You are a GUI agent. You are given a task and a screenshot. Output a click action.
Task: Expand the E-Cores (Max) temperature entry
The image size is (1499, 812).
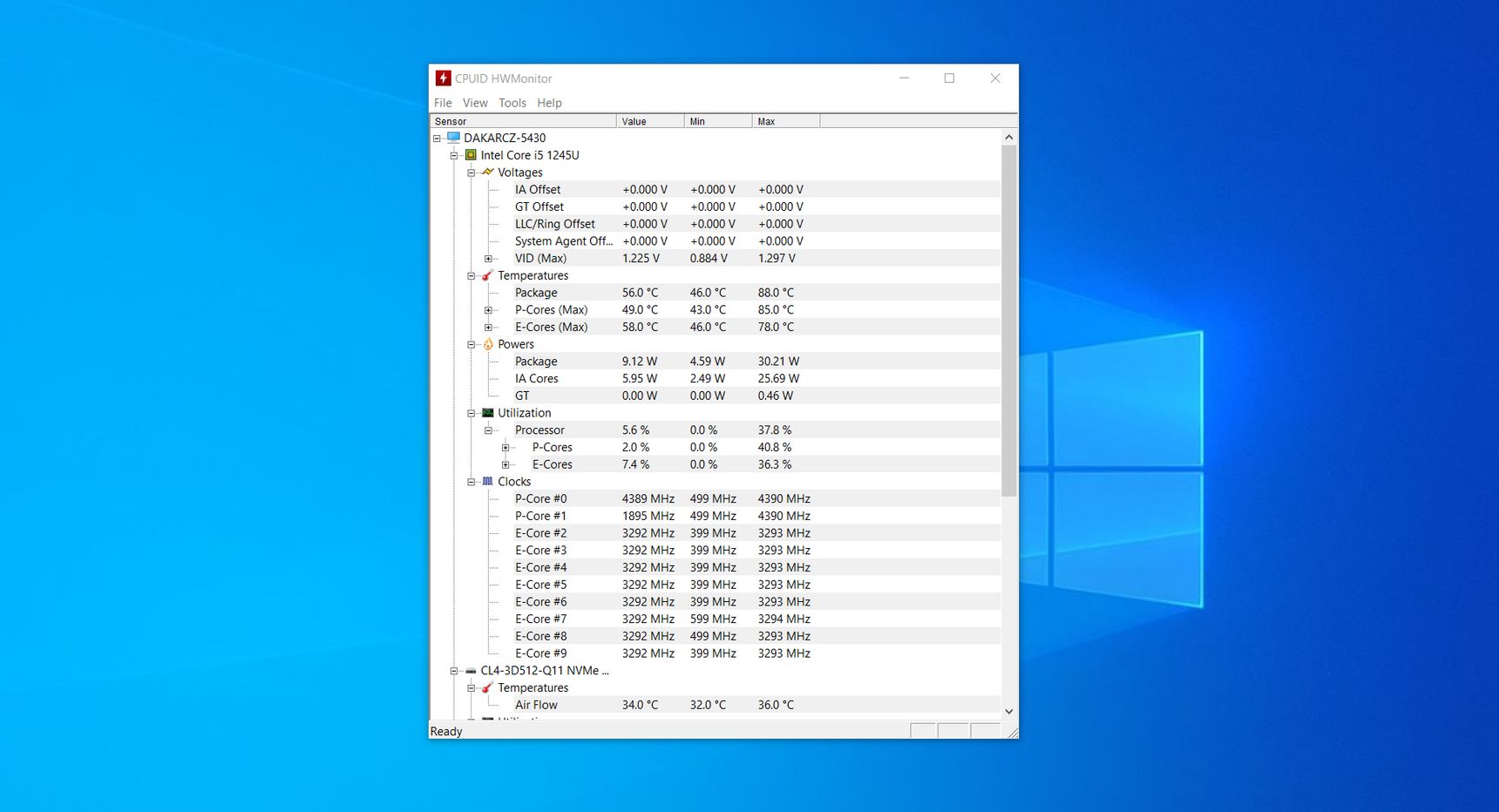click(489, 328)
